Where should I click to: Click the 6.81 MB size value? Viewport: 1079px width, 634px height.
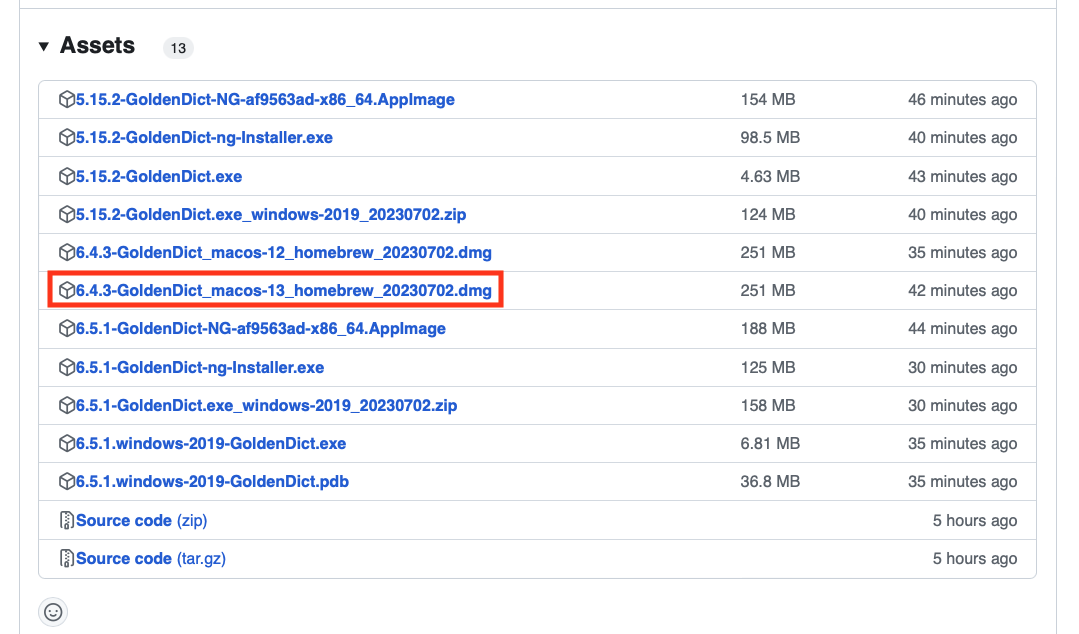pos(770,443)
